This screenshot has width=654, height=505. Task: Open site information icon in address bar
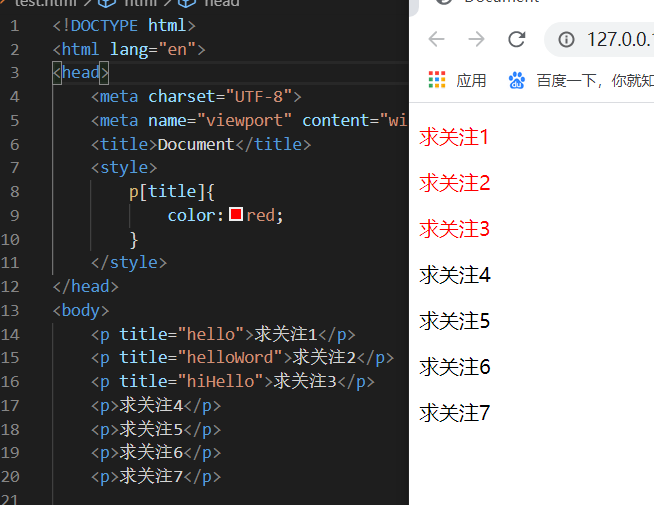pyautogui.click(x=566, y=40)
